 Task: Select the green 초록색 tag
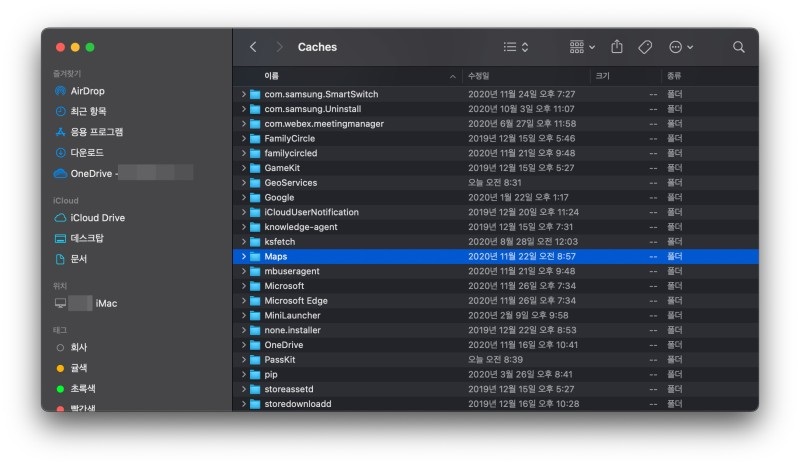[82, 388]
